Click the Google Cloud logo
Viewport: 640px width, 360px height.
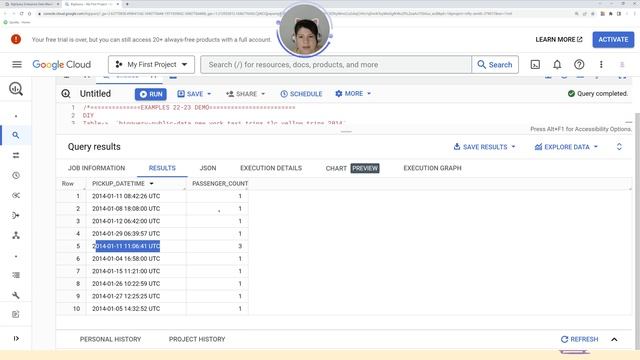(62, 64)
